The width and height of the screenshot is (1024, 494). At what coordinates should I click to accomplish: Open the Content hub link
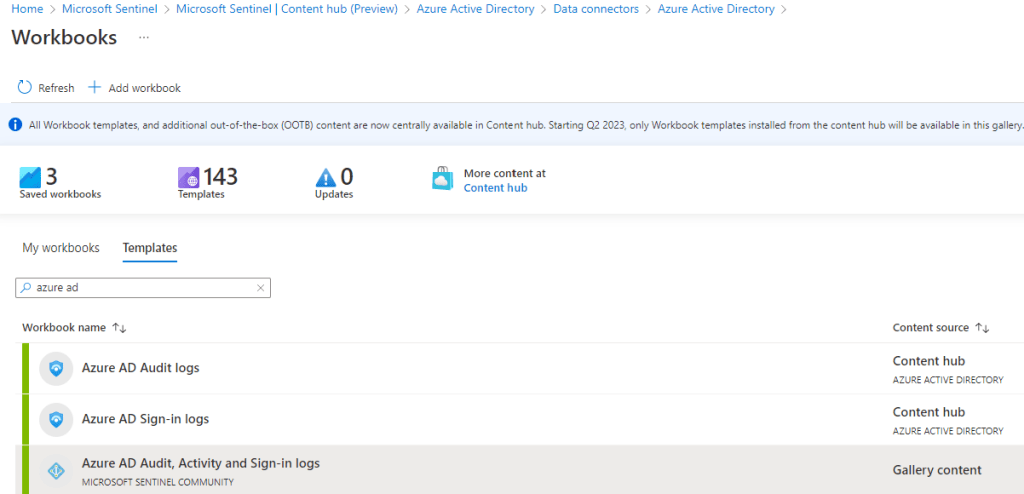pos(495,188)
